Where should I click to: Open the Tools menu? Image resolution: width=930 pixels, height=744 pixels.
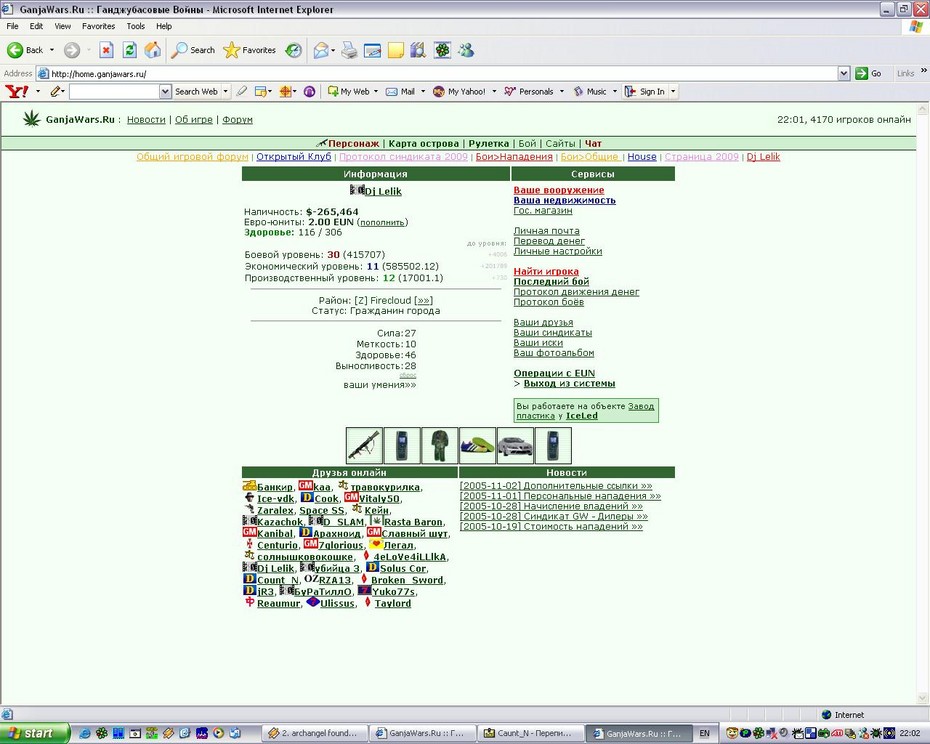135,26
